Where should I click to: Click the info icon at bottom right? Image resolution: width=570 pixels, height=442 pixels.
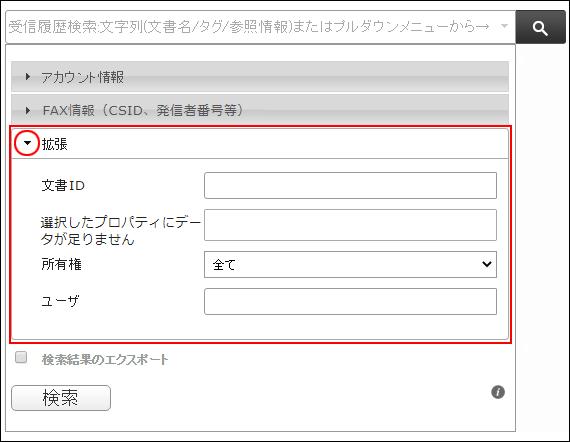coord(498,392)
